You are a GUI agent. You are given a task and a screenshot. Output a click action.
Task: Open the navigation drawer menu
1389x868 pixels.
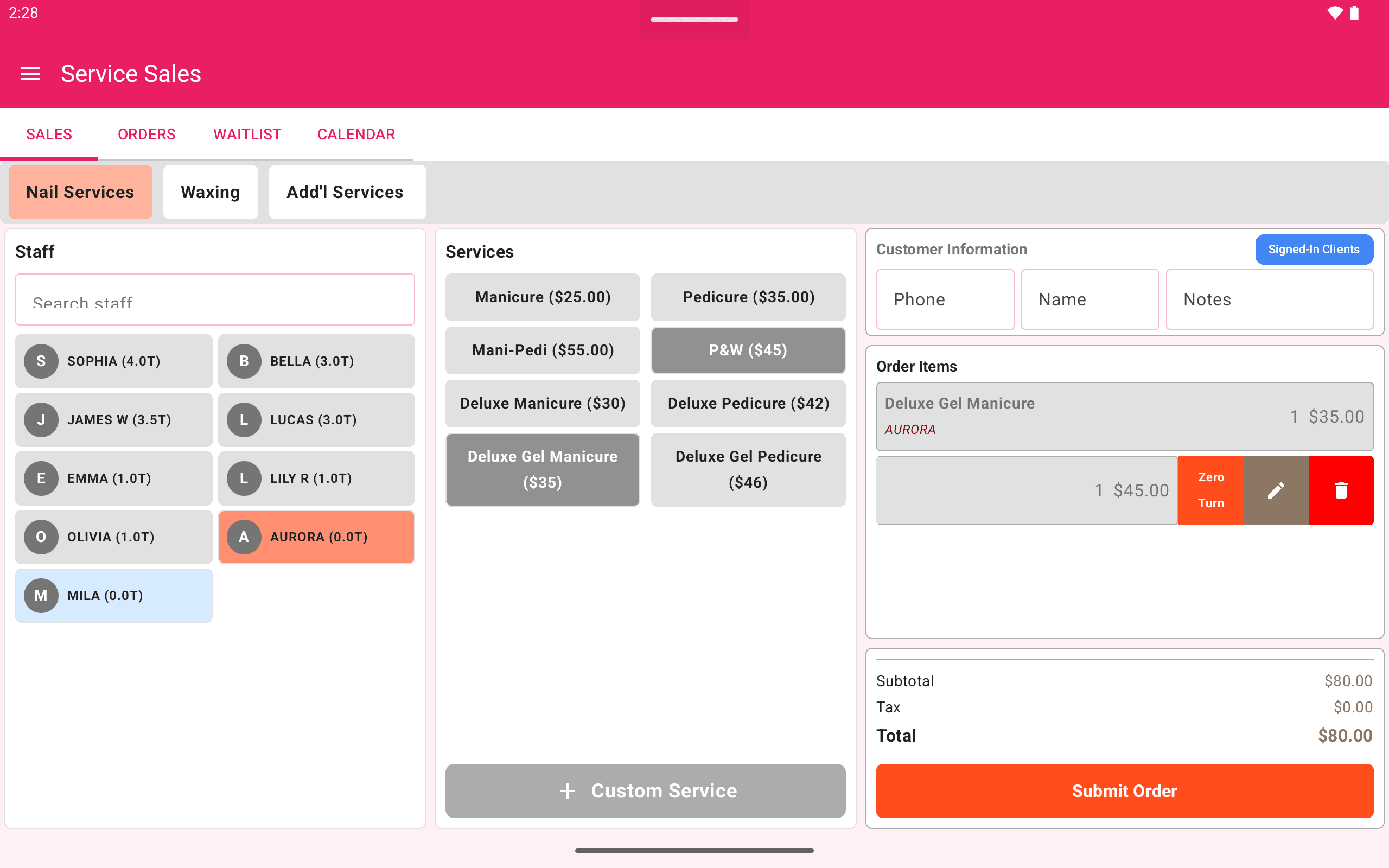[x=29, y=73]
